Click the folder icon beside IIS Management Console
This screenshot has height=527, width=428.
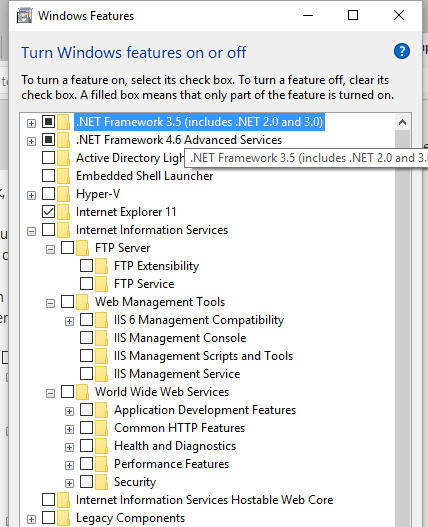[x=101, y=338]
